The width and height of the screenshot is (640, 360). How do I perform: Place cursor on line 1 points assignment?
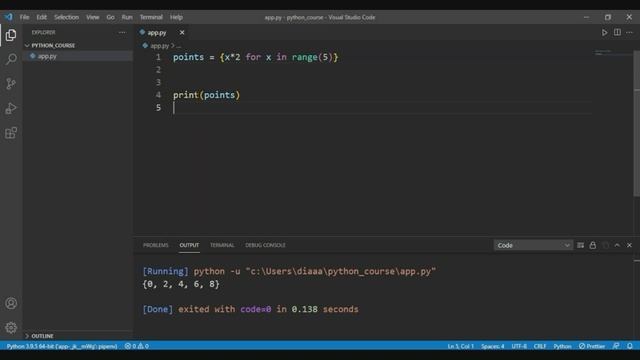(256, 57)
